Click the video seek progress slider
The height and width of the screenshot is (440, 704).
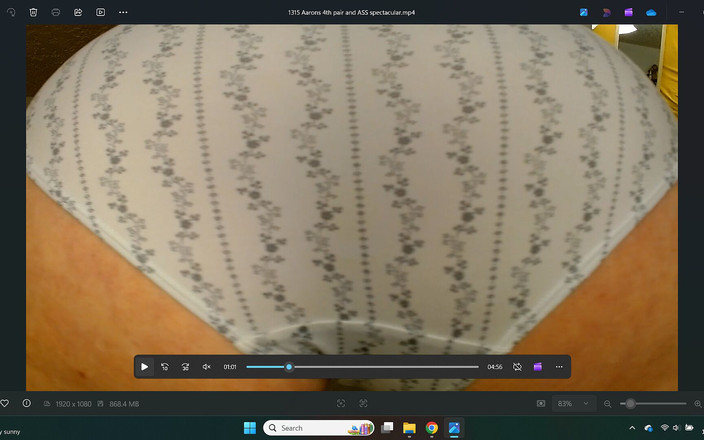pyautogui.click(x=362, y=367)
